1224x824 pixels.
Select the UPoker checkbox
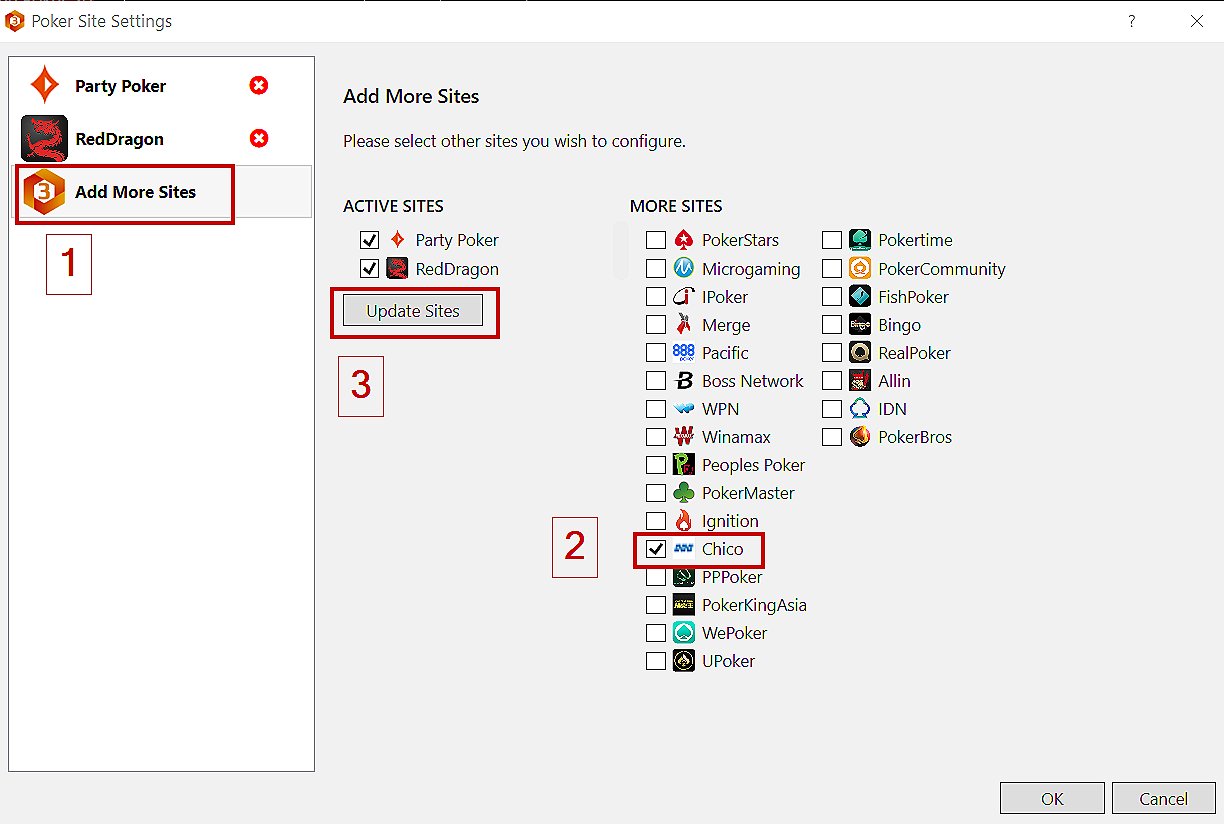(x=656, y=660)
